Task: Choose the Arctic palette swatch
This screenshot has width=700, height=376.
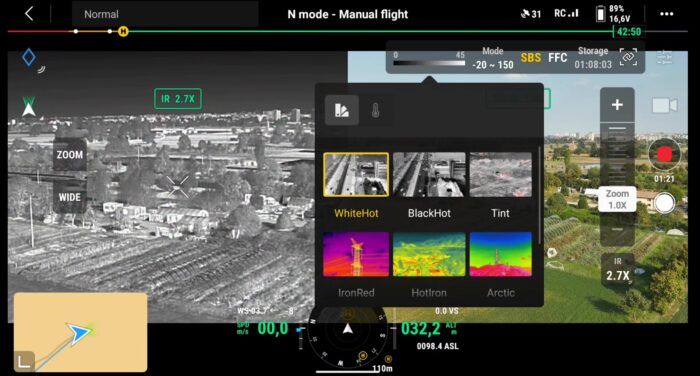Action: point(500,254)
